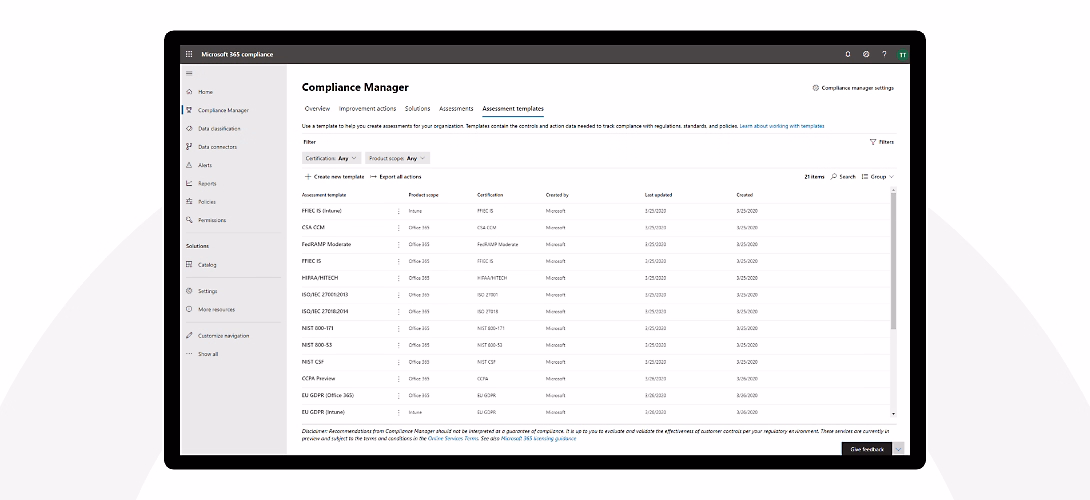Open the help question mark icon

pyautogui.click(x=884, y=54)
